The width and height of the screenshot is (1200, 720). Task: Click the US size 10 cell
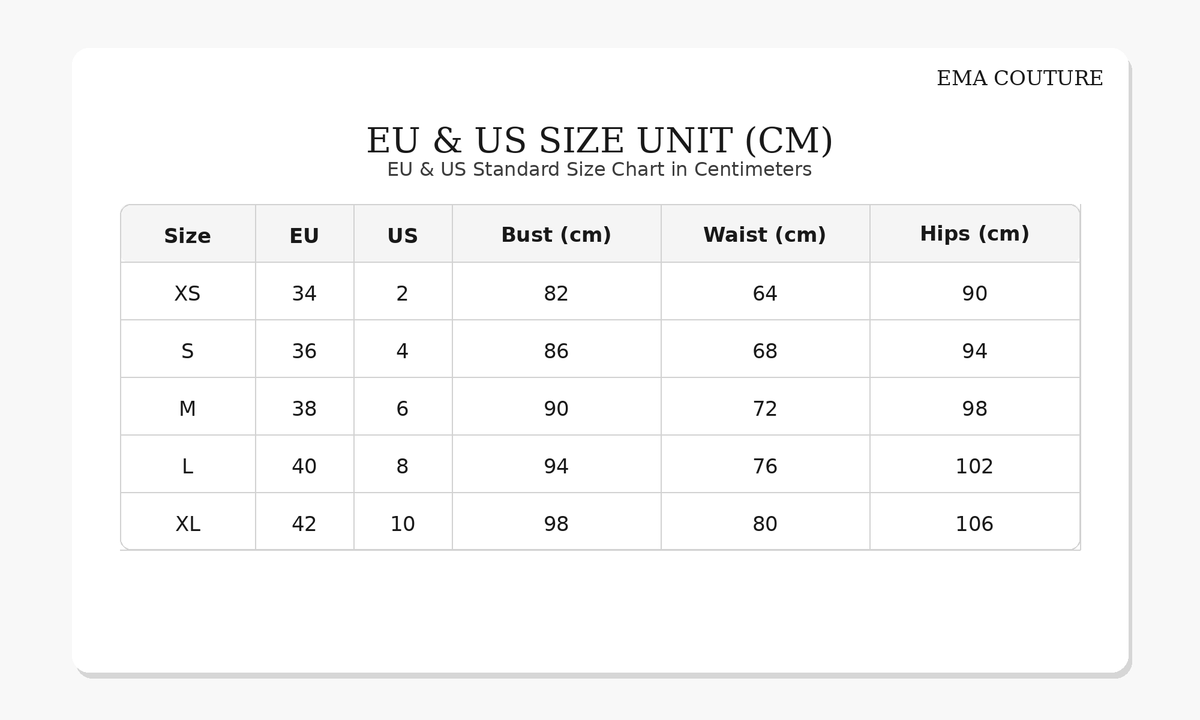(402, 524)
